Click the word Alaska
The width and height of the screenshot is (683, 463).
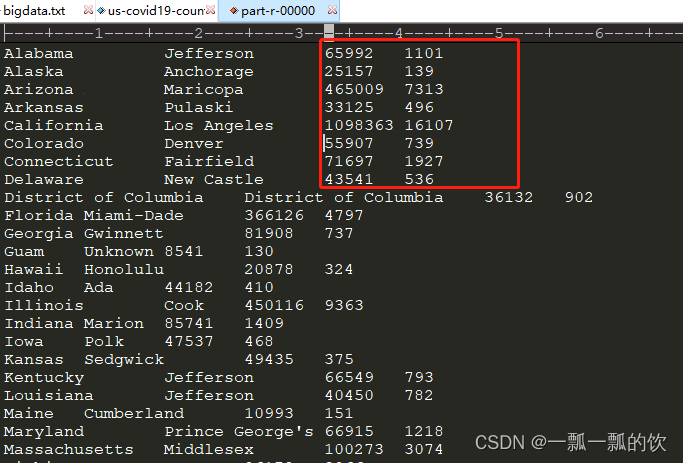pyautogui.click(x=34, y=71)
